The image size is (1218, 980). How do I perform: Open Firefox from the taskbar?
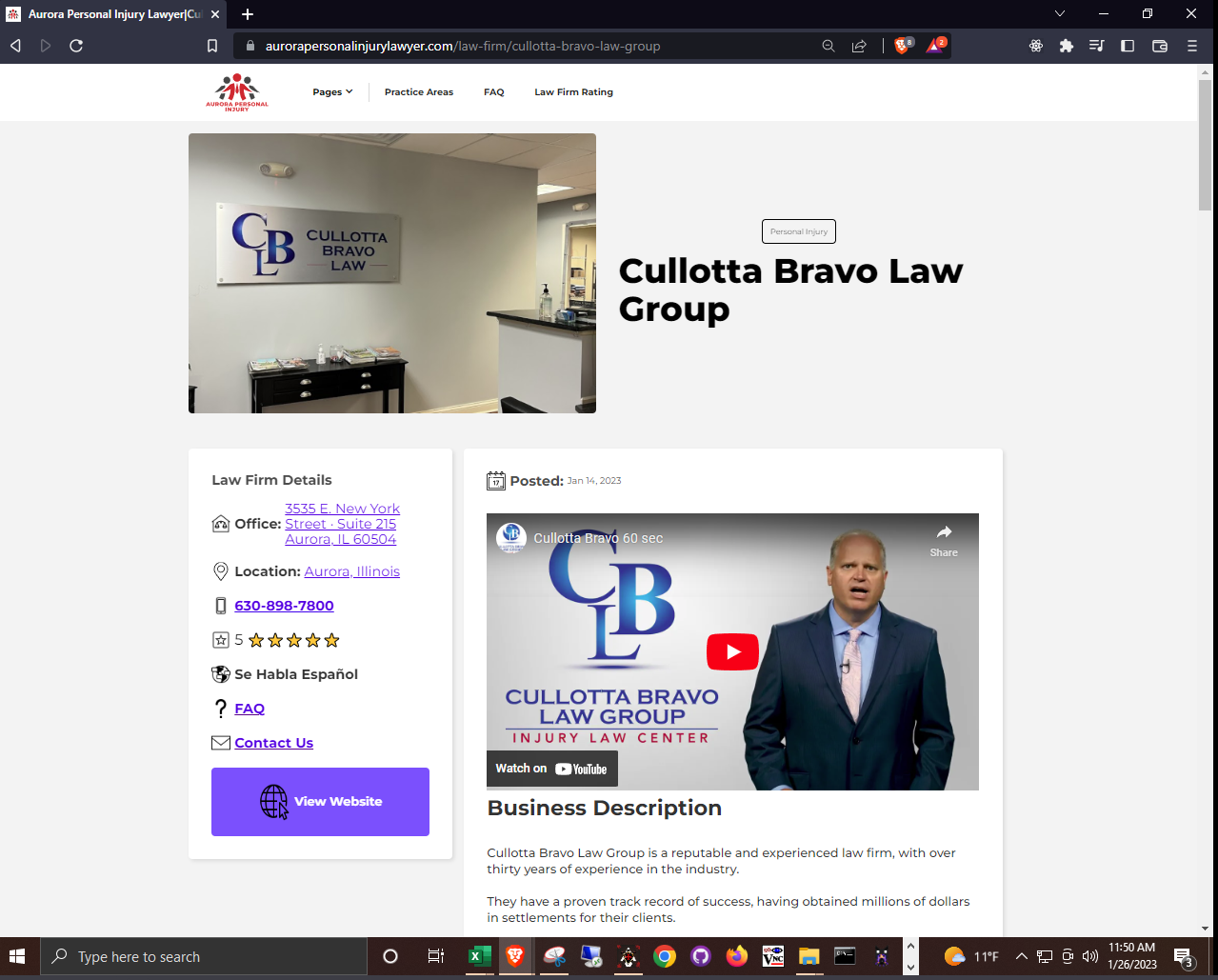pyautogui.click(x=737, y=956)
